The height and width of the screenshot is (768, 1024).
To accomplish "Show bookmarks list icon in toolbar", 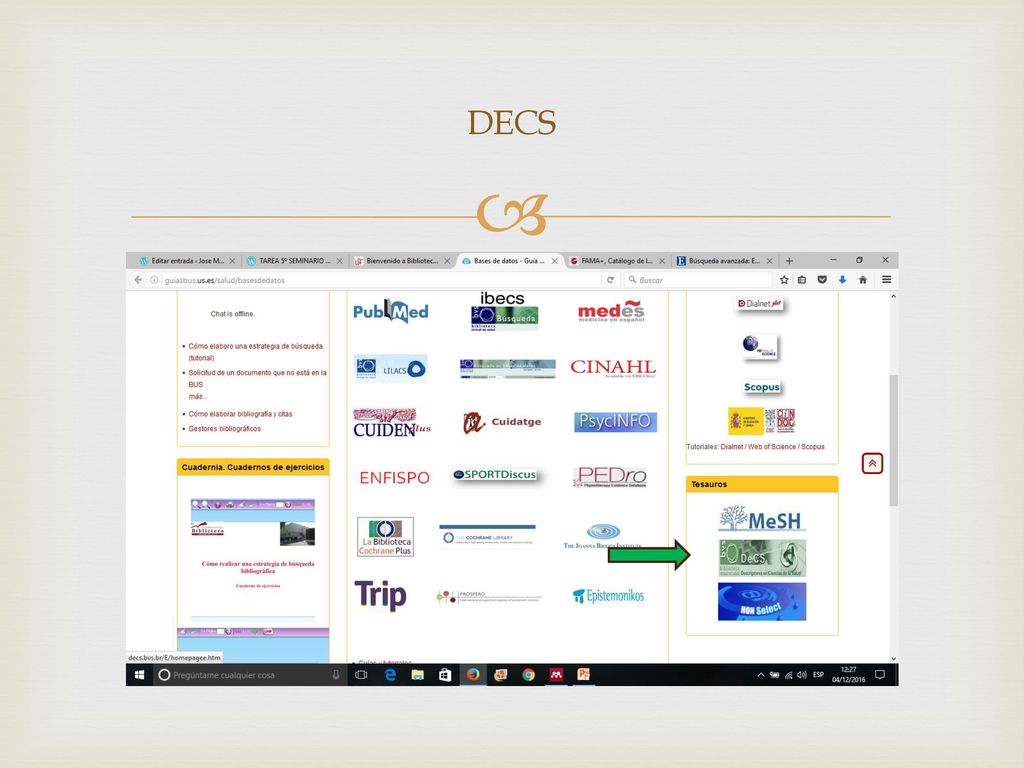I will [802, 280].
